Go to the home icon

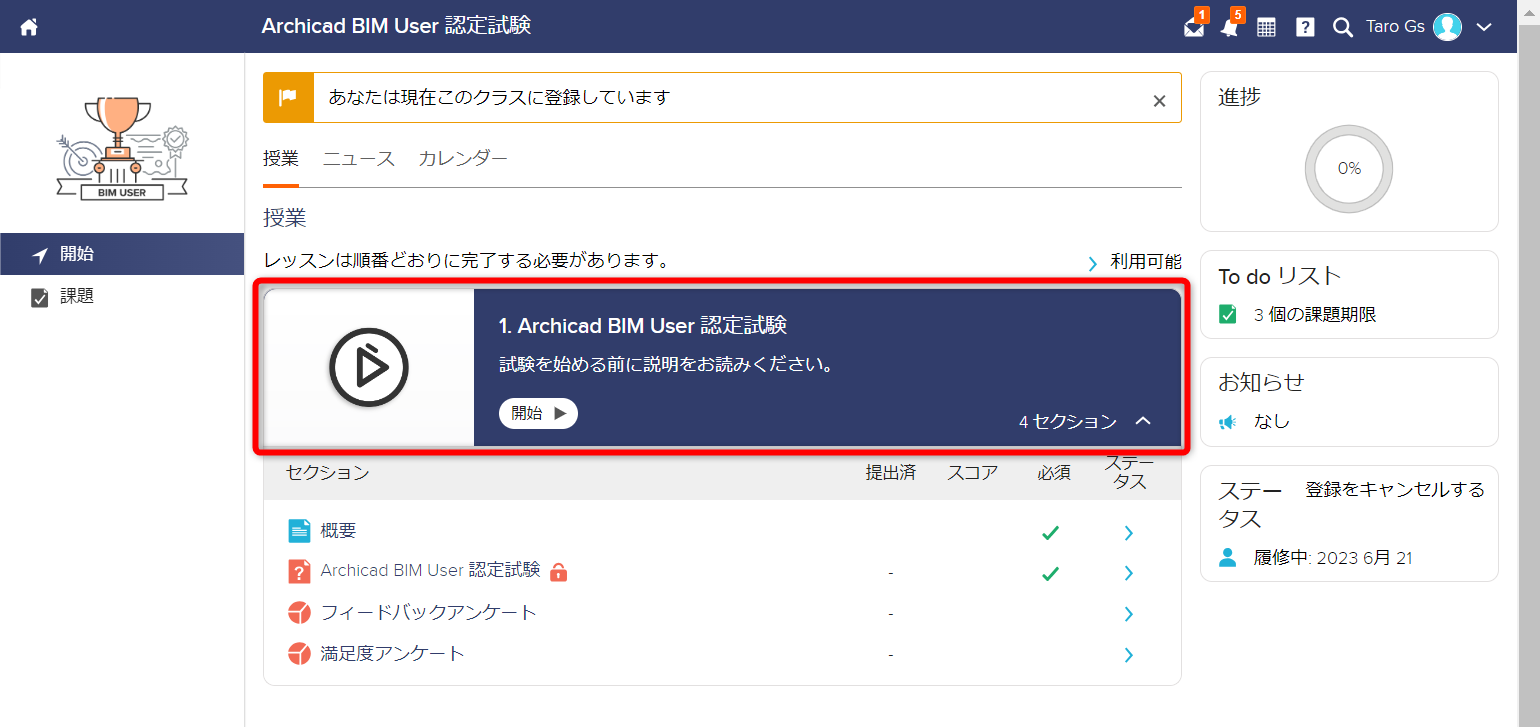point(29,27)
